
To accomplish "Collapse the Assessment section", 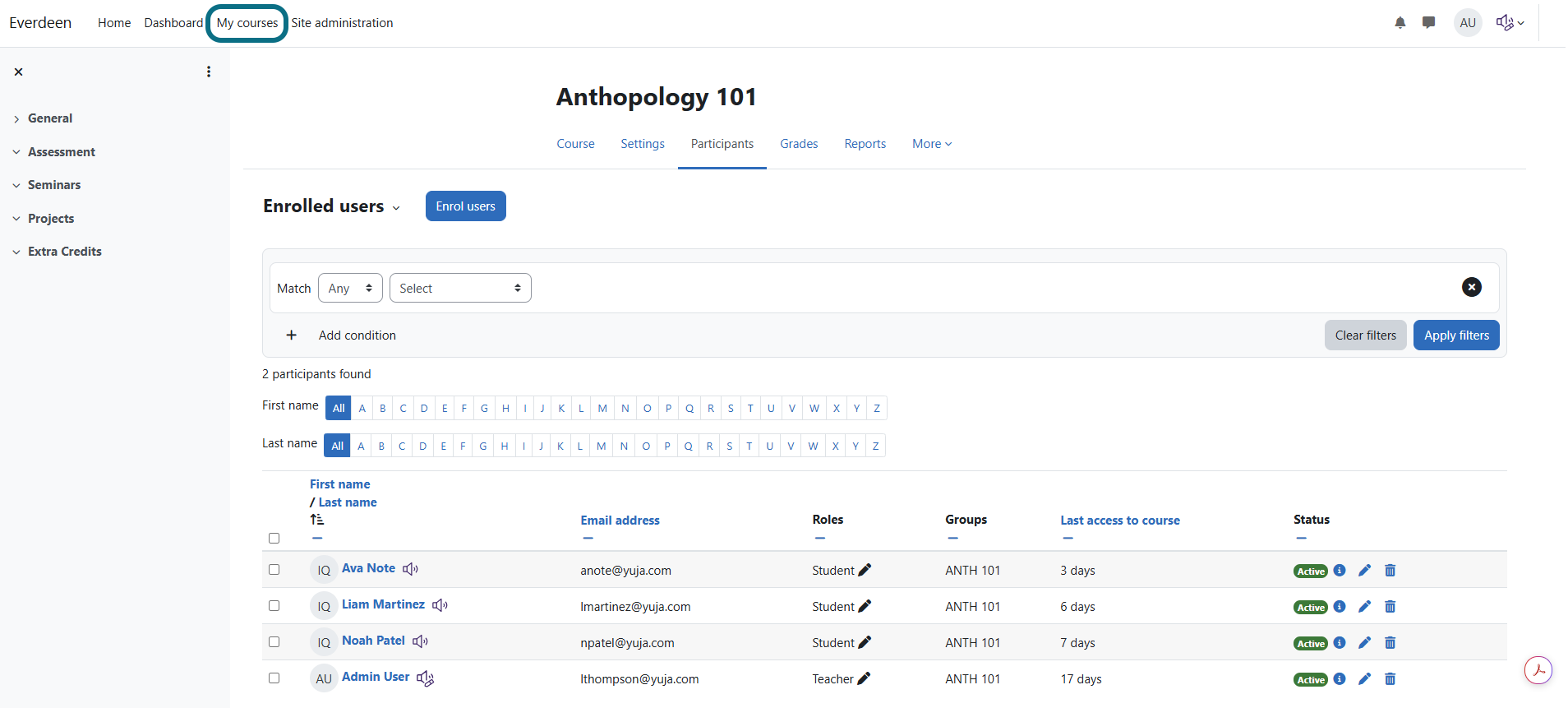I will click(x=16, y=152).
